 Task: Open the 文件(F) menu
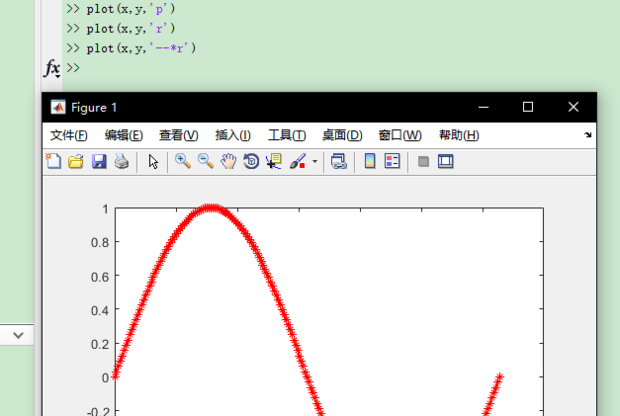pyautogui.click(x=69, y=135)
